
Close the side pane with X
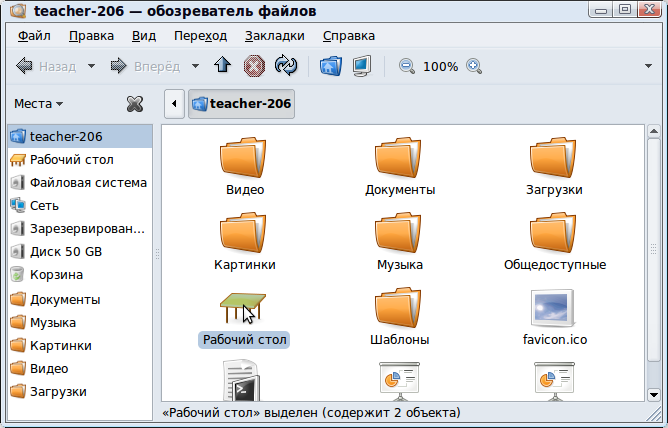pyautogui.click(x=135, y=103)
